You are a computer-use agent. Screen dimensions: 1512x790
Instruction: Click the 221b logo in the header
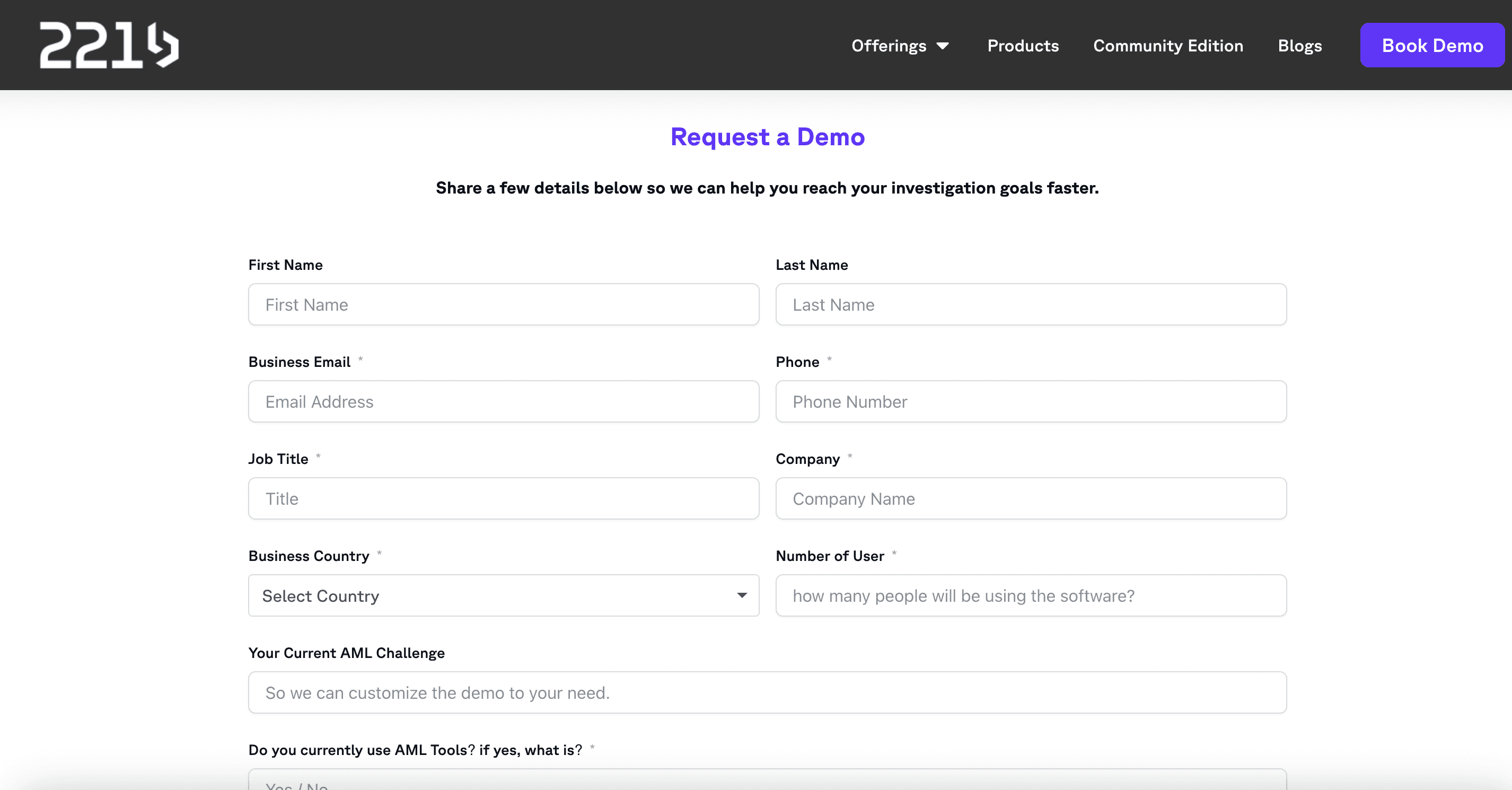point(109,45)
